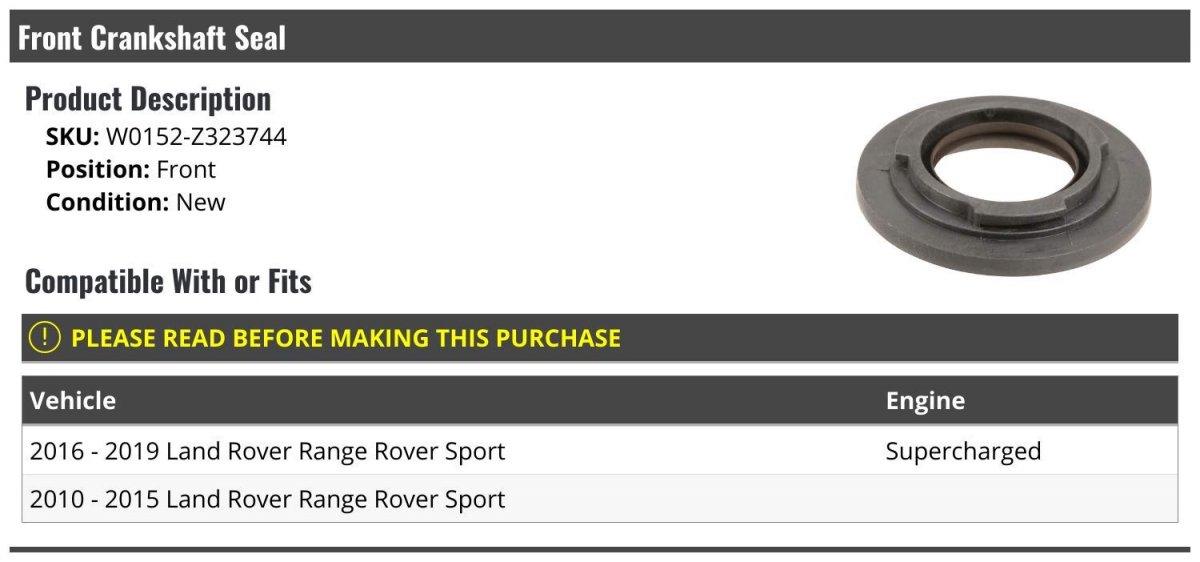Click the word New under Condition

tap(201, 202)
